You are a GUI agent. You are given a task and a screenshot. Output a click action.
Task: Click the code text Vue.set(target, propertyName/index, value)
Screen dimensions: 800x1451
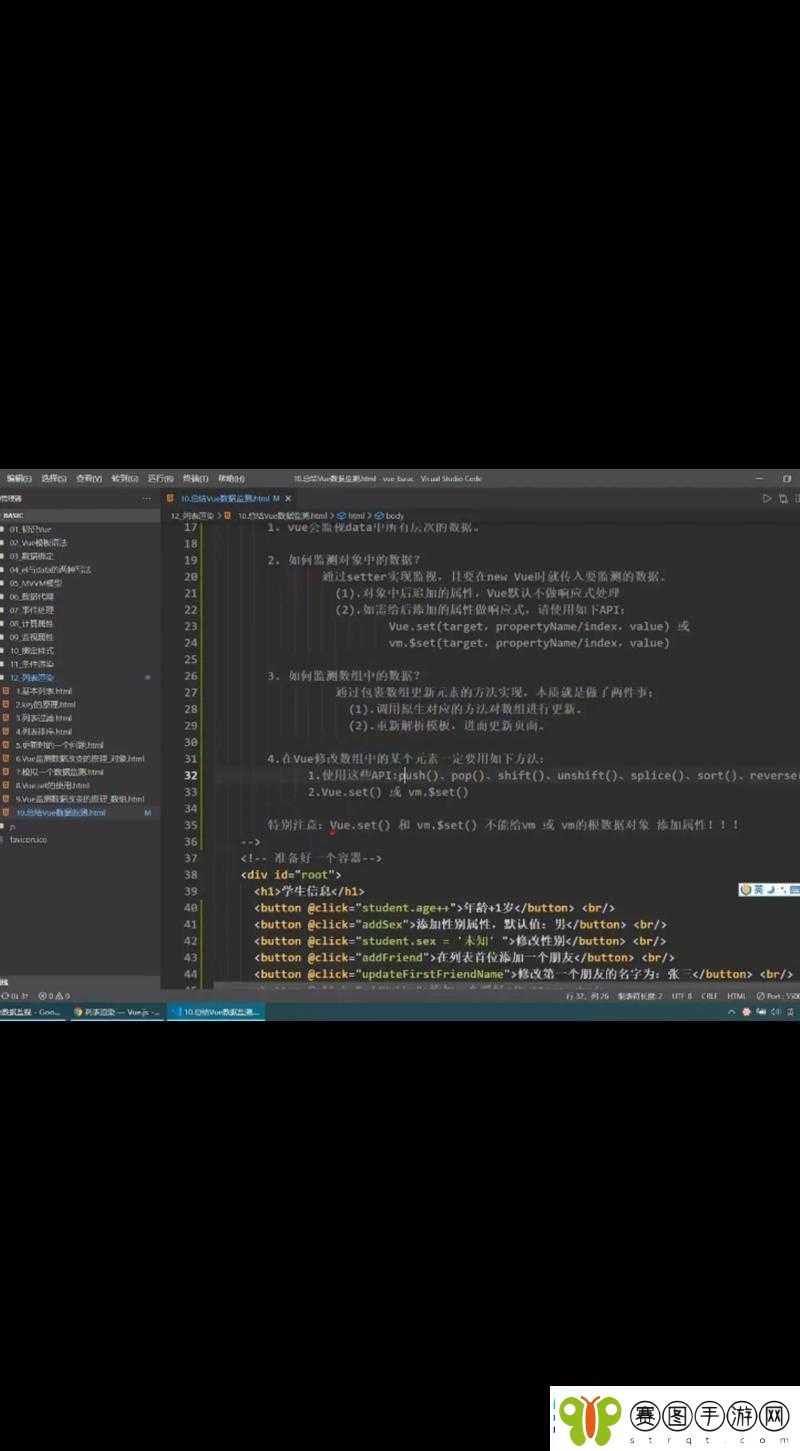tap(530, 627)
